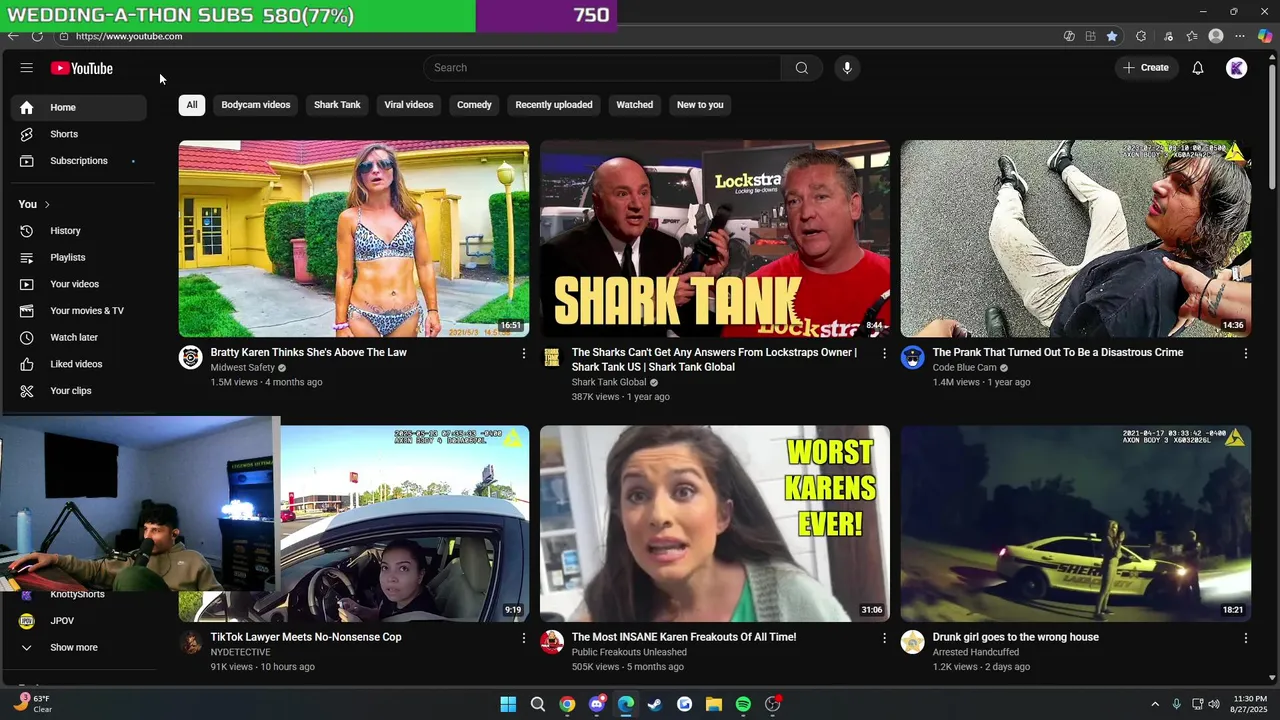Select Watched filter chip
Viewport: 1280px width, 720px height.
coord(634,105)
